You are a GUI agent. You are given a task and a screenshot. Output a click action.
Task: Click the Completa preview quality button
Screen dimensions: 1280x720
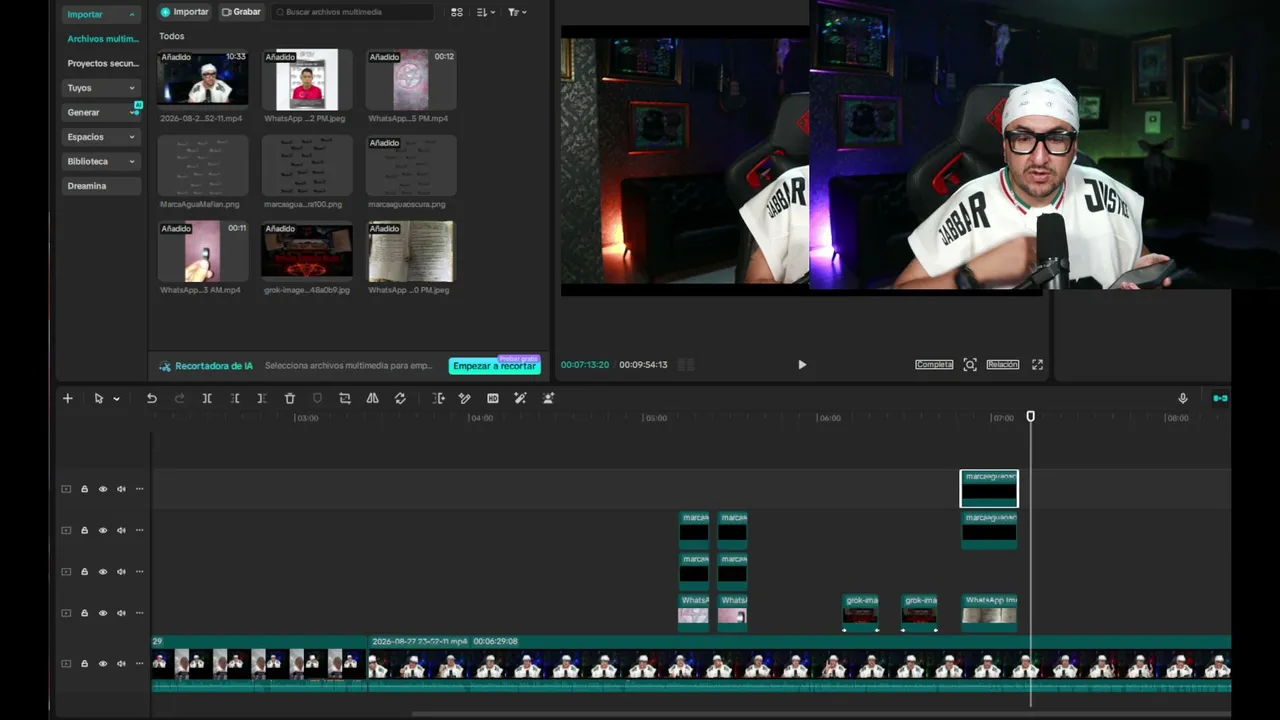[934, 365]
